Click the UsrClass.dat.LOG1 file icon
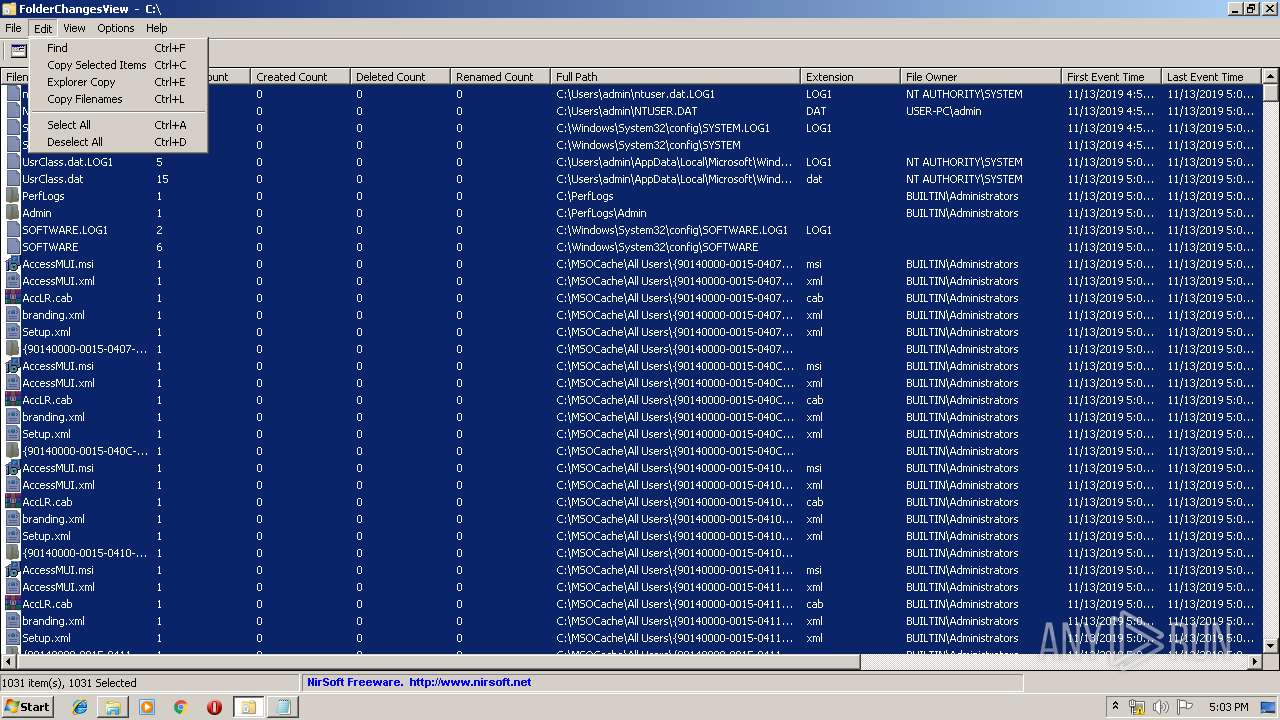Viewport: 1280px width, 720px height. coord(13,162)
